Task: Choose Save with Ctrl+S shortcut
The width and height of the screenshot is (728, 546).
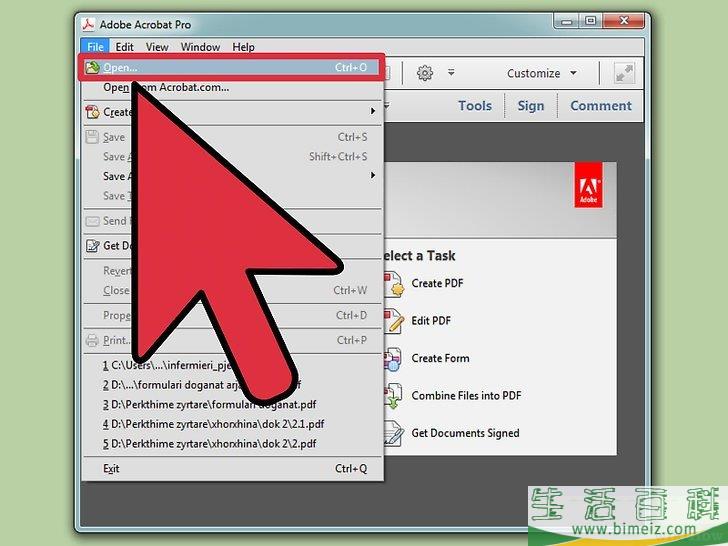Action: [x=232, y=137]
